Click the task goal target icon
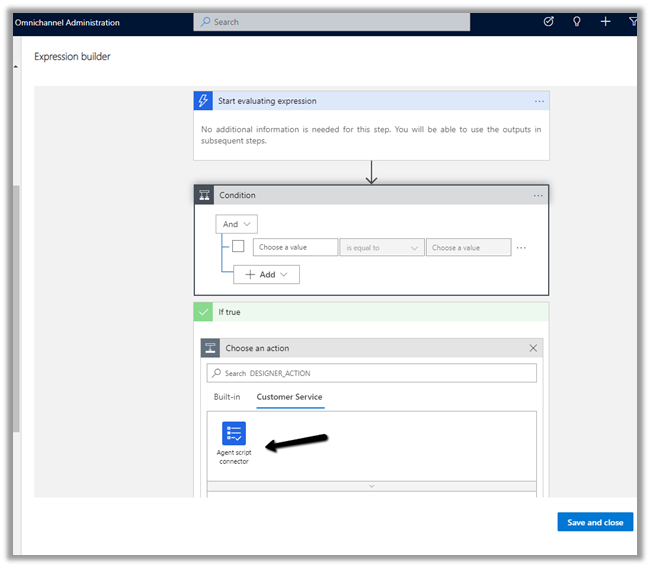650x568 pixels. [548, 21]
